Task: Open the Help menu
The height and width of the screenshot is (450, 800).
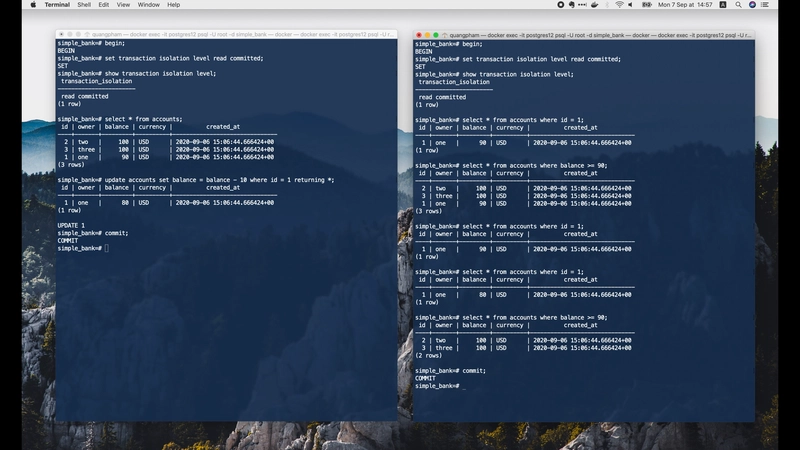Action: tap(173, 5)
